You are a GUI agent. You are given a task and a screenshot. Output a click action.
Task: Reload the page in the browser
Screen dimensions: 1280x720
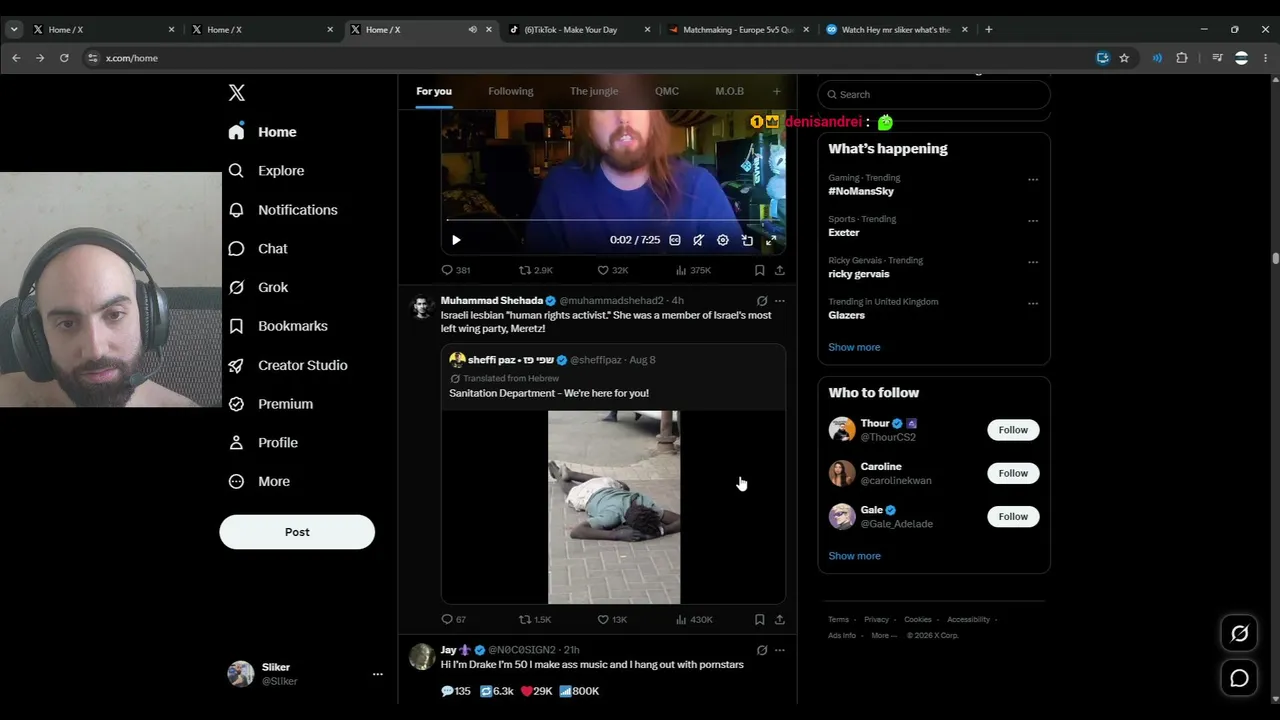pos(64,58)
